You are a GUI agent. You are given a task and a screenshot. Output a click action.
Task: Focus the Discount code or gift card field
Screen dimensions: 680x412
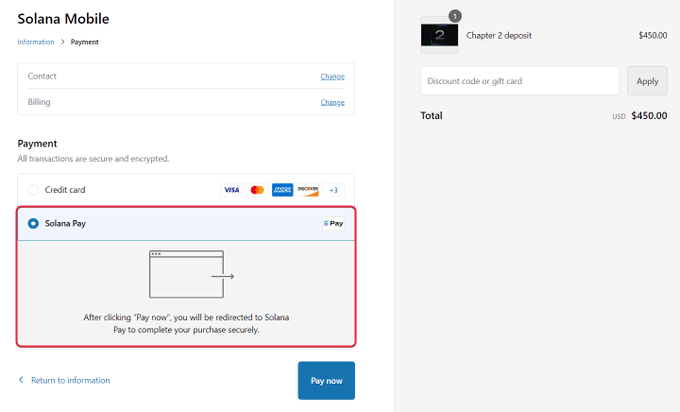(x=520, y=81)
